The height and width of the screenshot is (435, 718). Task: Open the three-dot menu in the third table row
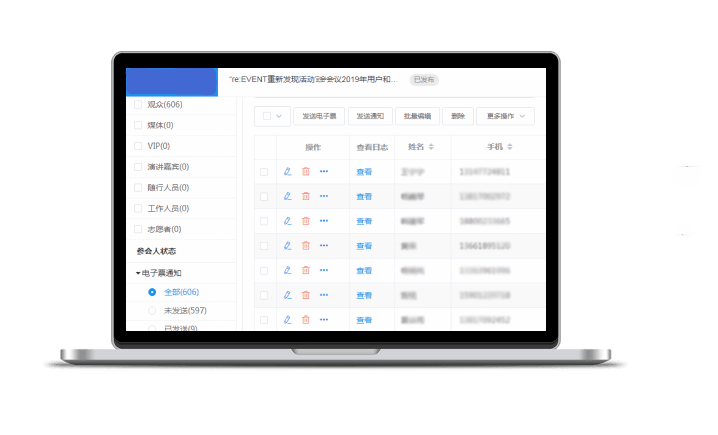(324, 221)
